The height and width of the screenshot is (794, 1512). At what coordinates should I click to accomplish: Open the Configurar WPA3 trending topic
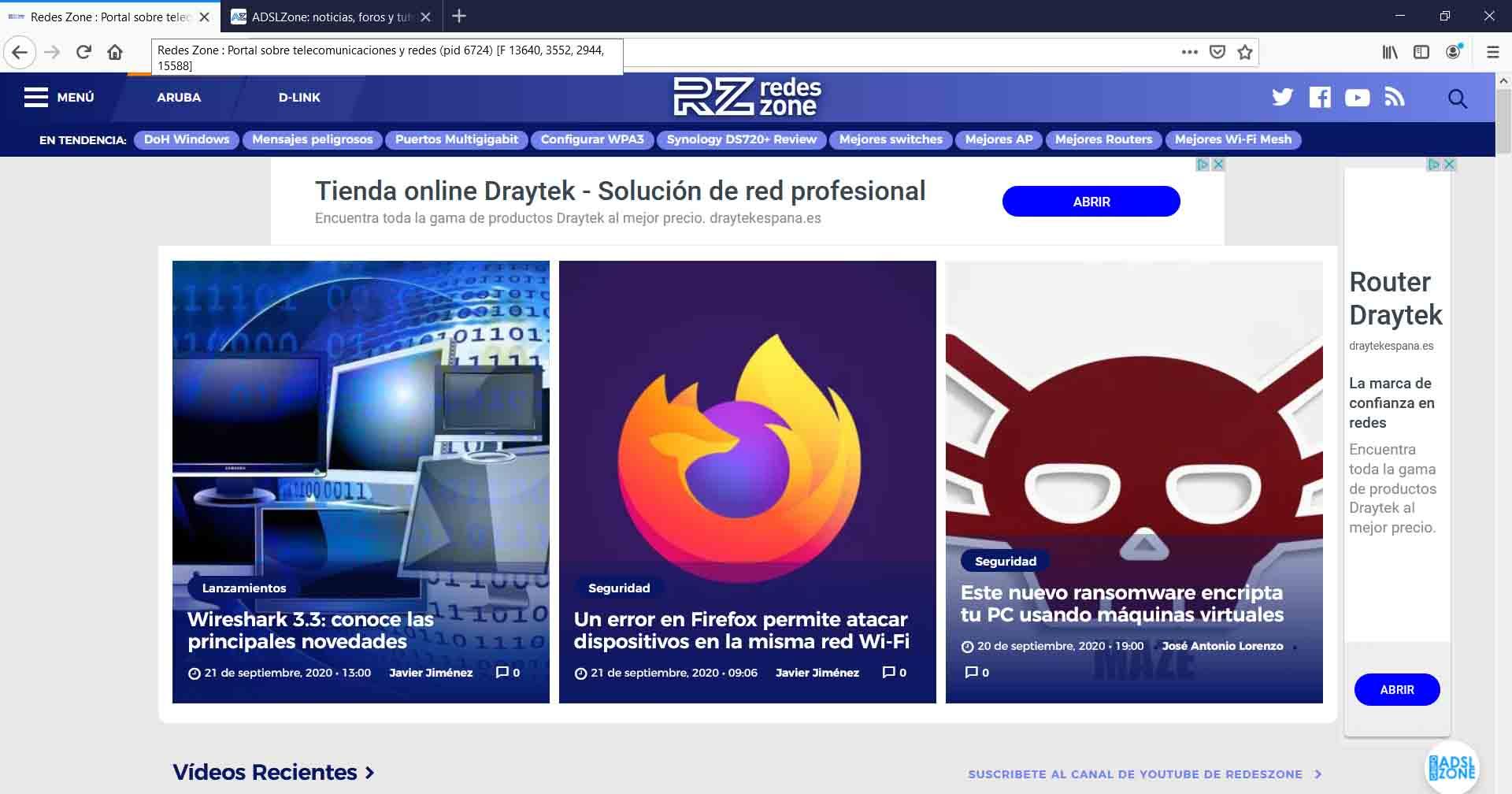592,139
